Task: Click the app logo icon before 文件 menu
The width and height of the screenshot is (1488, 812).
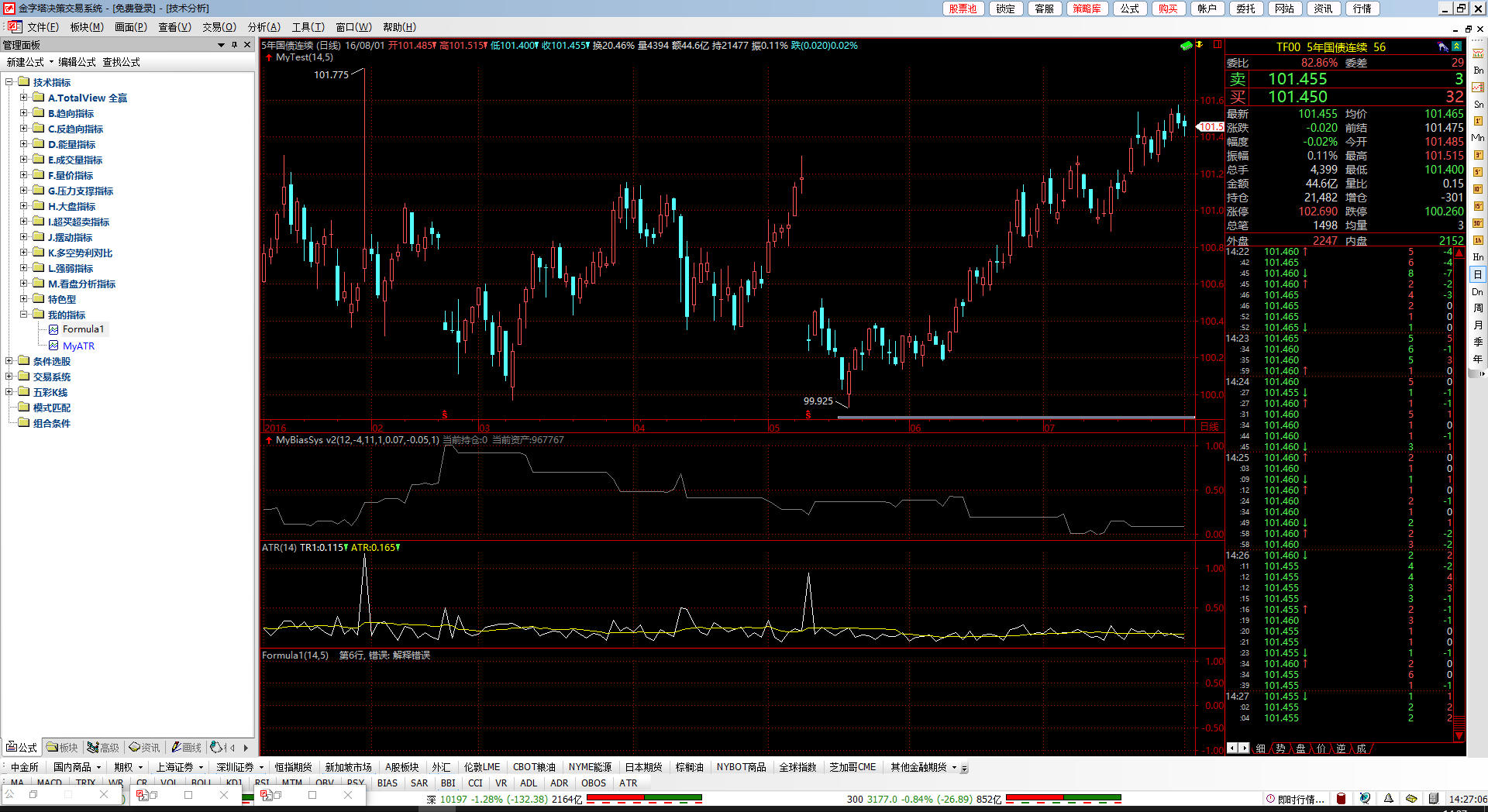Action: click(x=14, y=26)
